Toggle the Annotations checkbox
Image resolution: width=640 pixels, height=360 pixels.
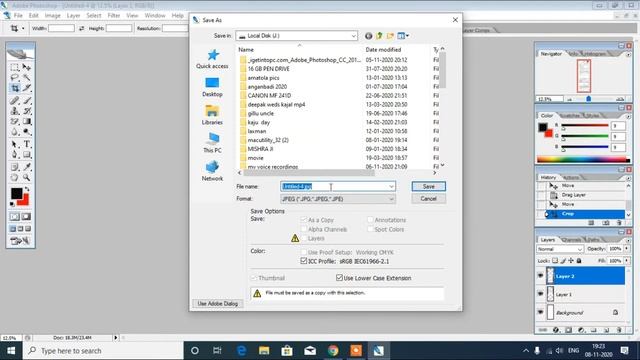click(x=370, y=220)
